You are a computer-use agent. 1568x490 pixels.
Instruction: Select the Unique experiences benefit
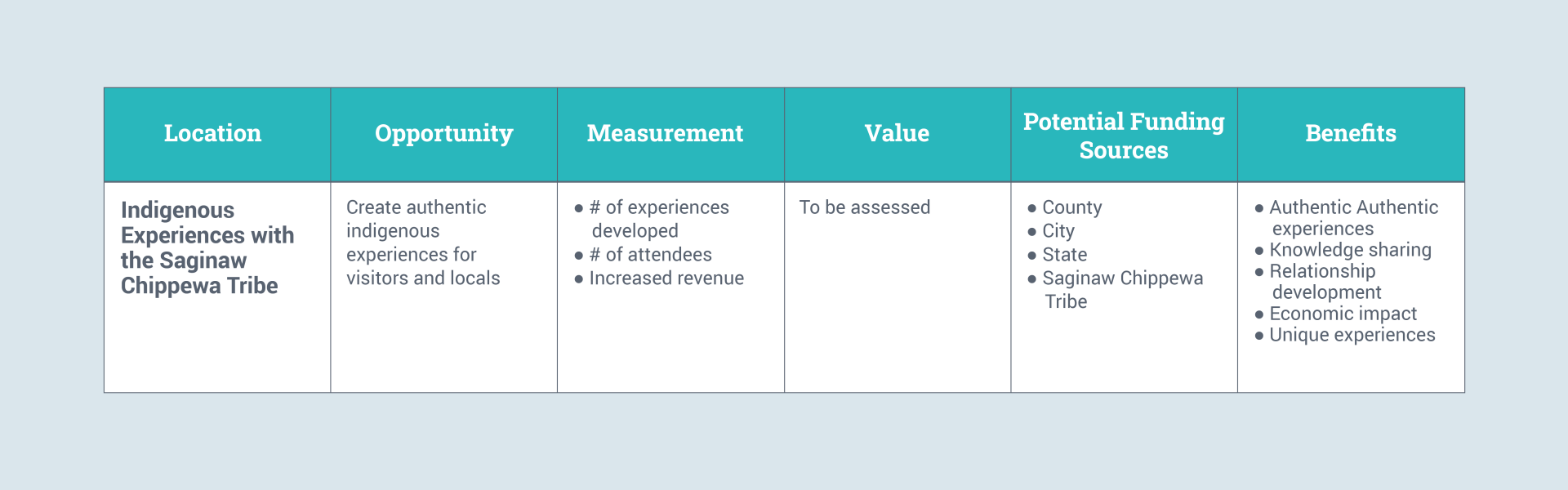pyautogui.click(x=1352, y=335)
